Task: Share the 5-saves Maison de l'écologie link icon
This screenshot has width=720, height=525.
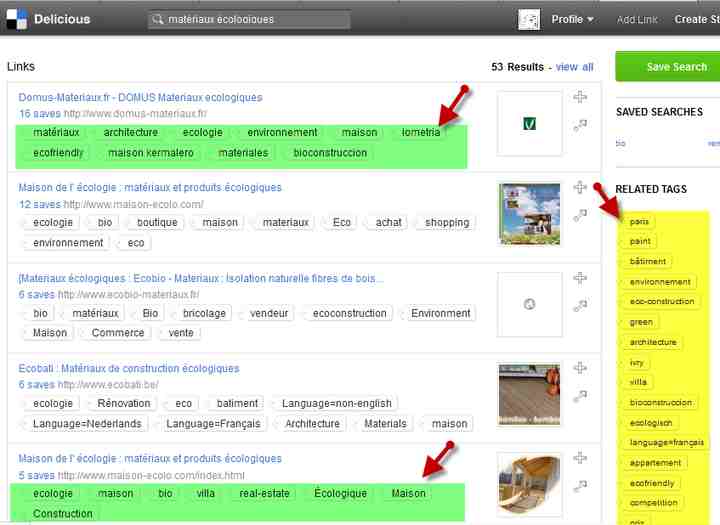Action: [580, 486]
